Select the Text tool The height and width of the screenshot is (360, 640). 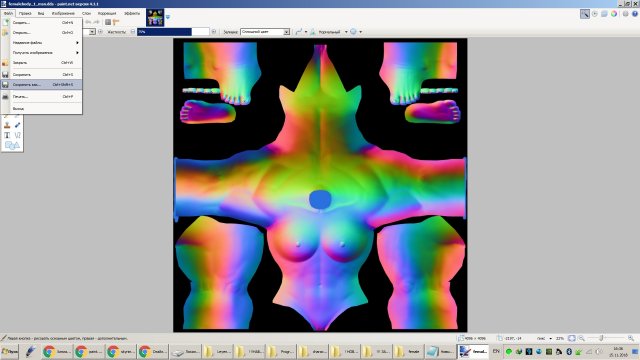[7, 135]
